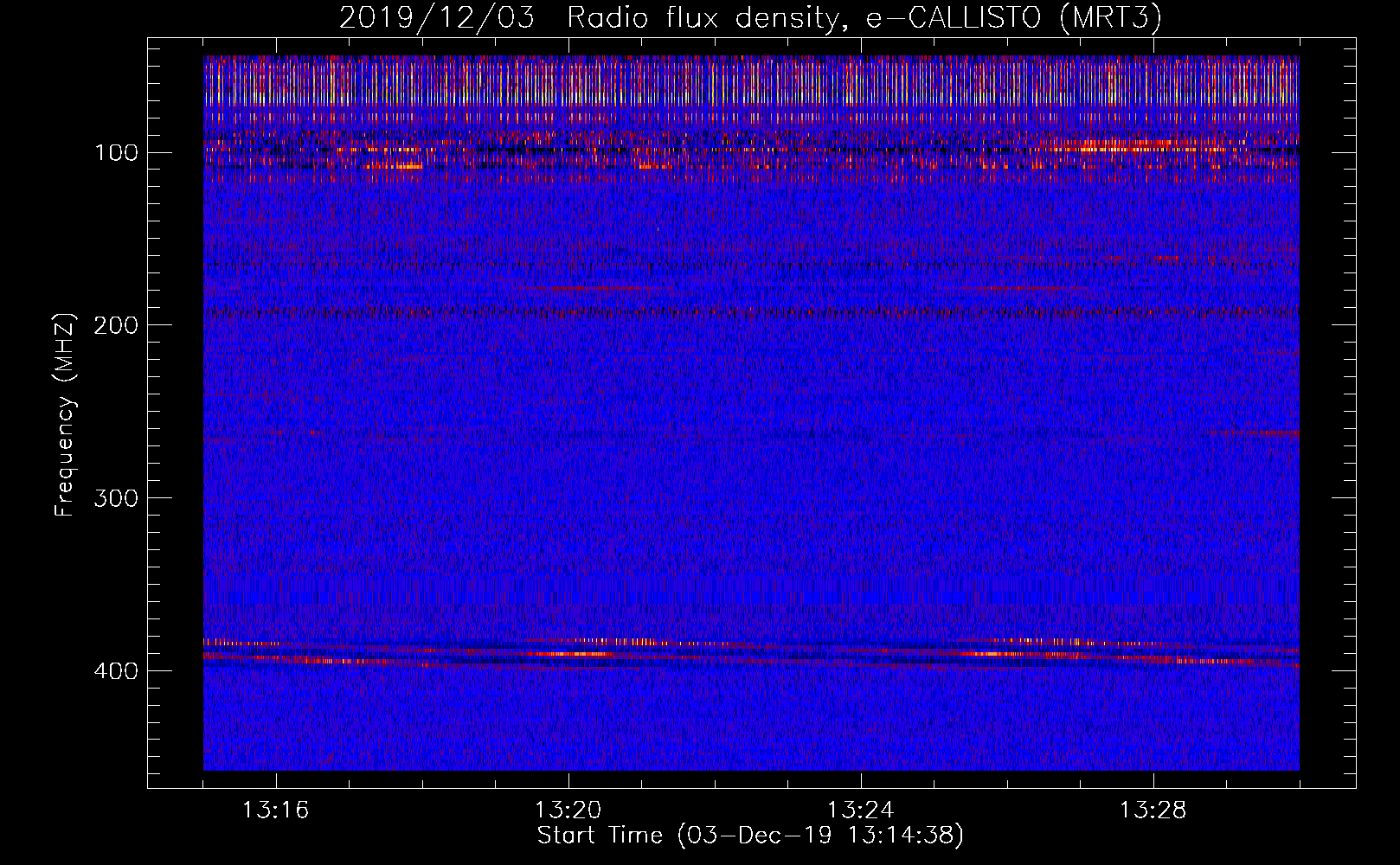1400x865 pixels.
Task: Click the plot title mentioning e-CALLISTO (MRT3)
Action: point(750,17)
